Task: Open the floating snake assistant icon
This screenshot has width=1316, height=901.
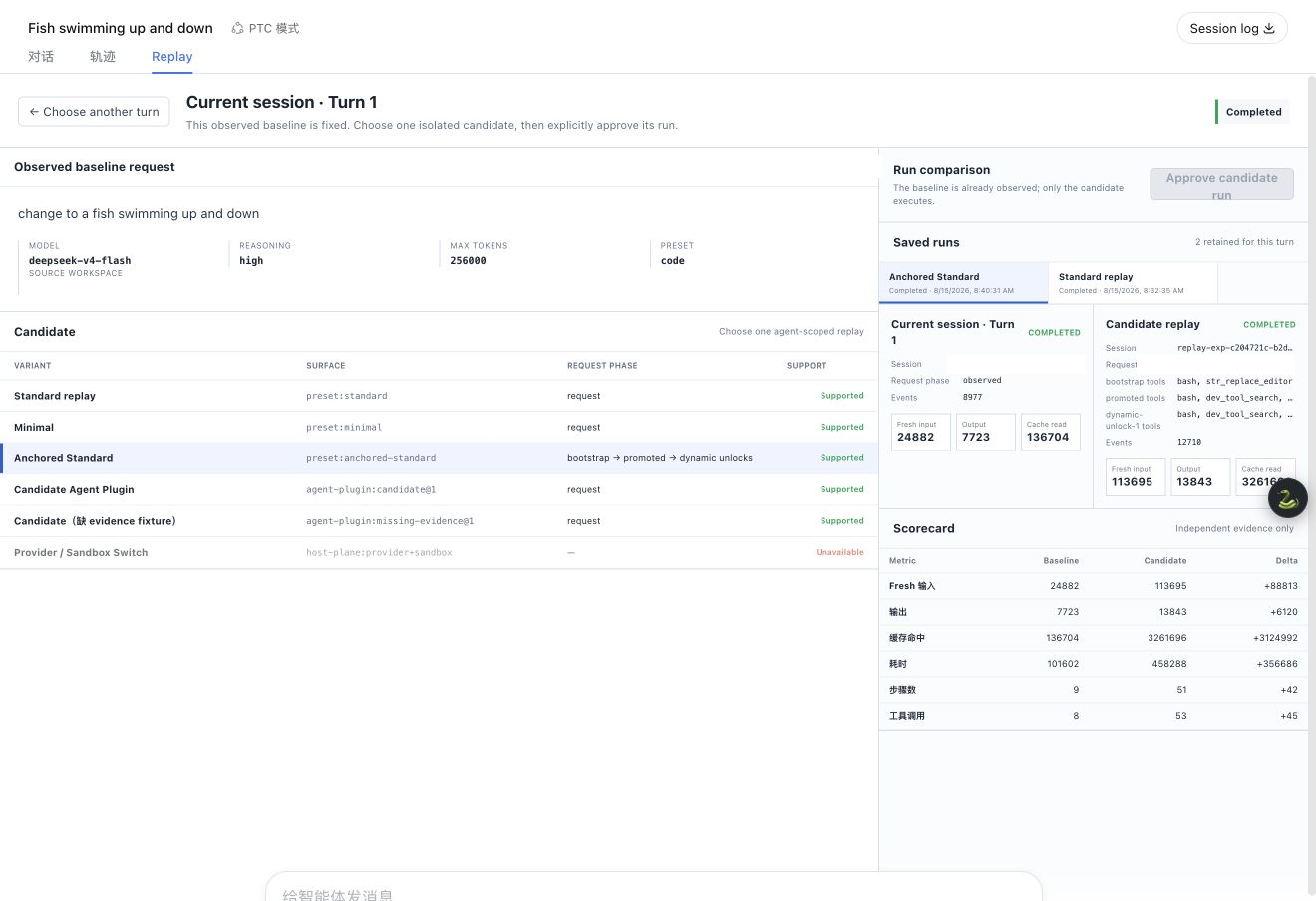Action: click(1287, 498)
